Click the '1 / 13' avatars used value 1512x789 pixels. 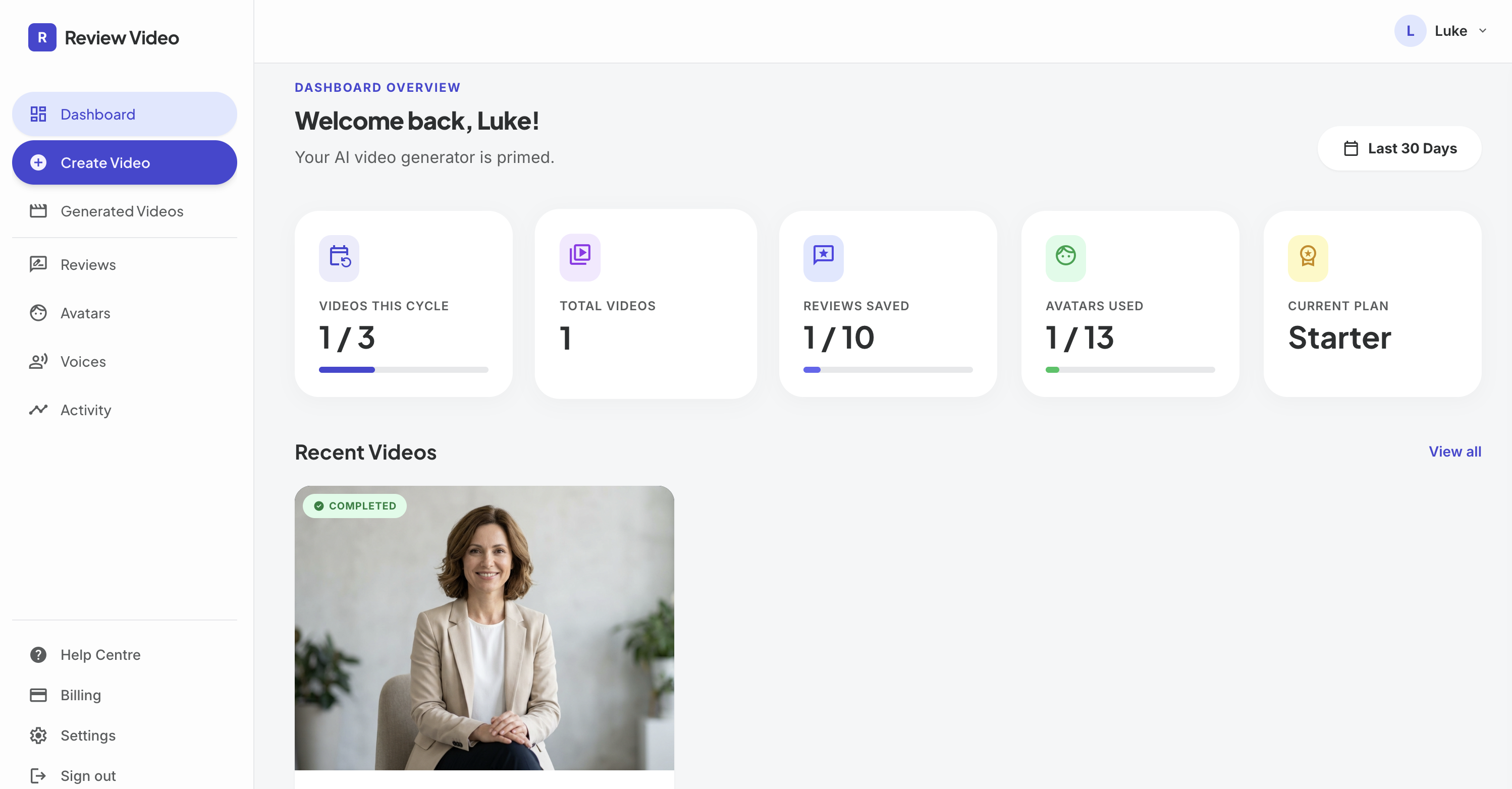tap(1080, 338)
